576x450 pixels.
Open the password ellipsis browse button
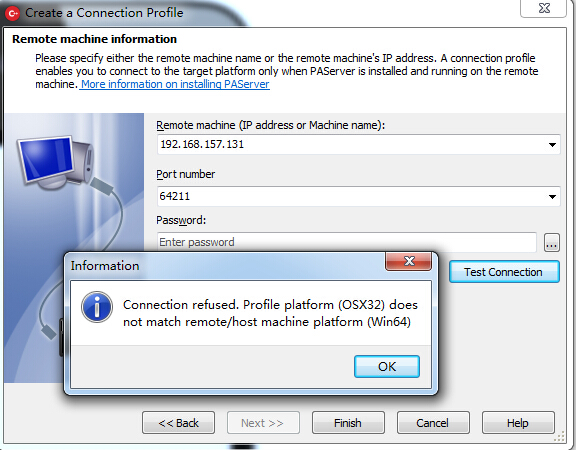pyautogui.click(x=551, y=242)
